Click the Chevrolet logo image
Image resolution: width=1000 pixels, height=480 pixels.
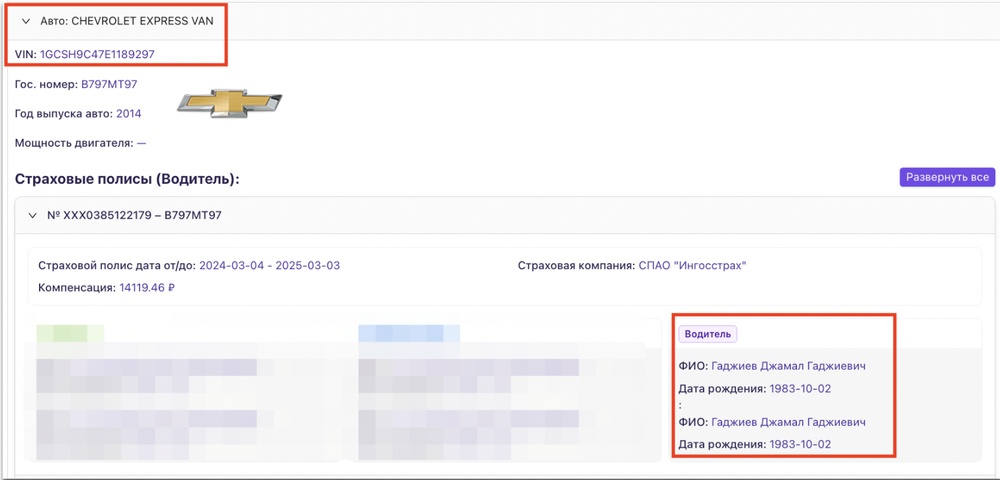pos(230,104)
